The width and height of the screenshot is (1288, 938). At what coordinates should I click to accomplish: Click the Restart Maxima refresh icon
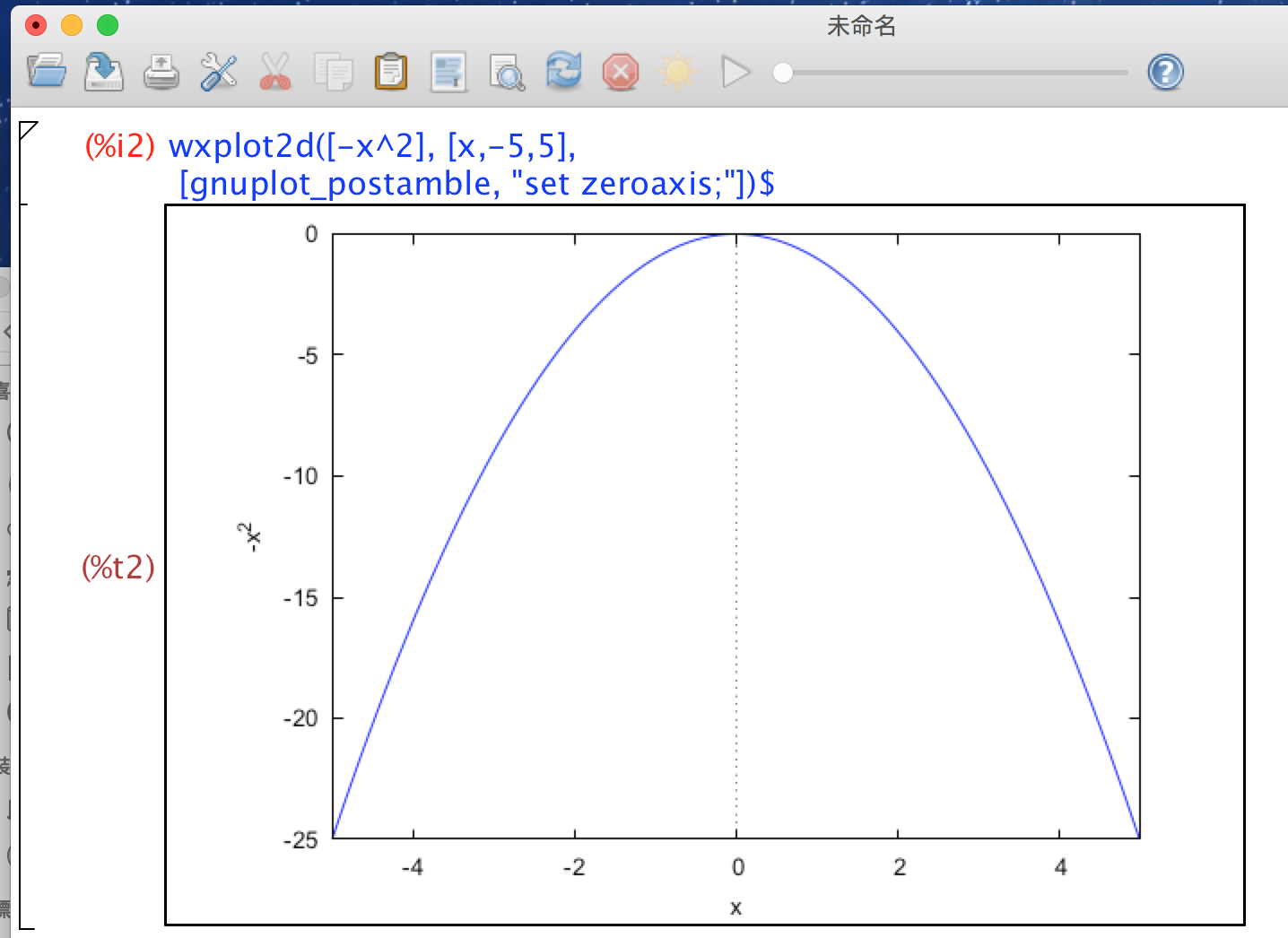[563, 71]
